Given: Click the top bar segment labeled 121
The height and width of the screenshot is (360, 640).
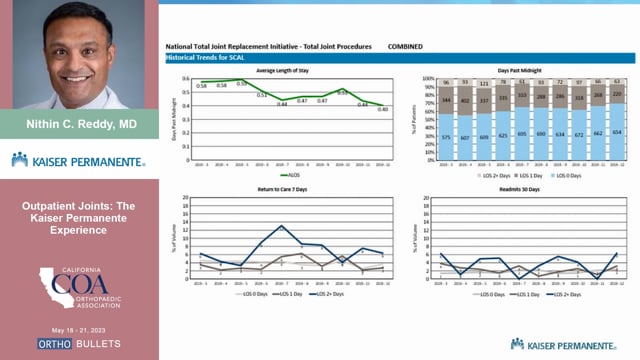Looking at the screenshot, I should (x=484, y=83).
